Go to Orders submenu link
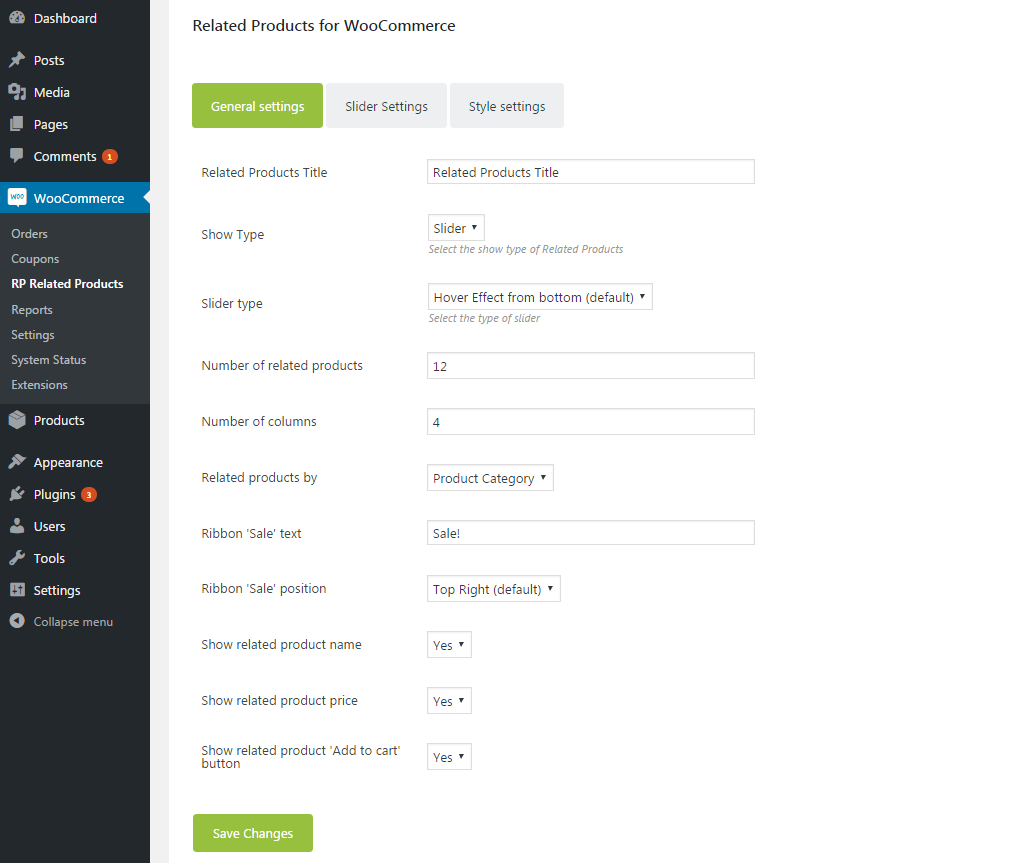 29,233
